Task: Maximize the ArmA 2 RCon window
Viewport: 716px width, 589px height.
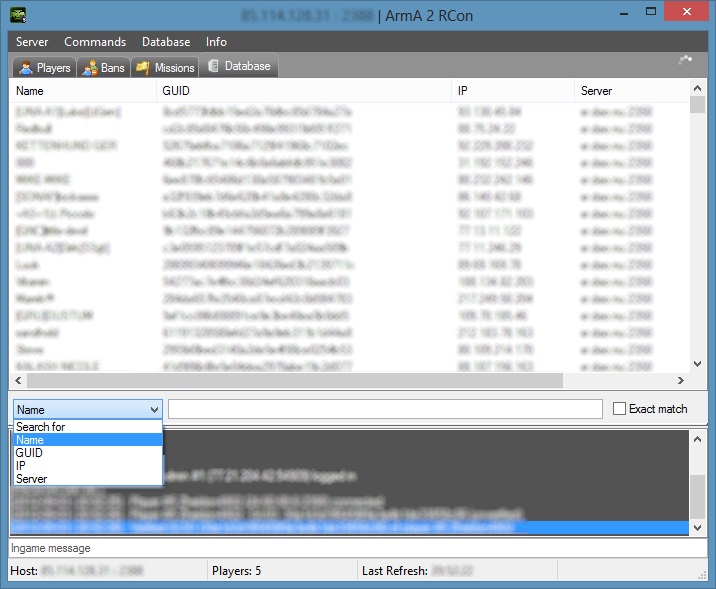Action: [651, 12]
